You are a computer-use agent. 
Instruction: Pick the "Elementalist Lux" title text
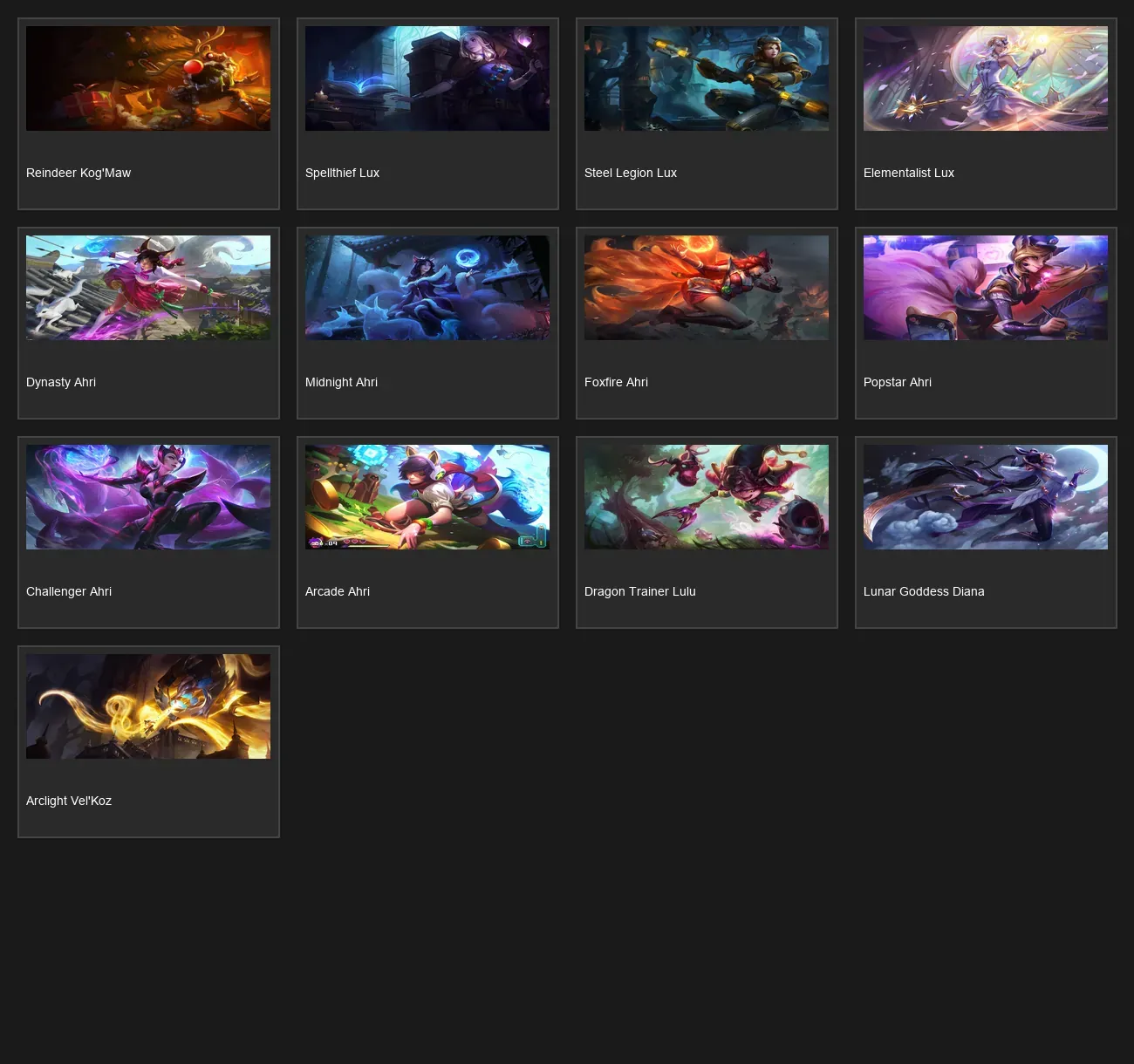tap(909, 173)
